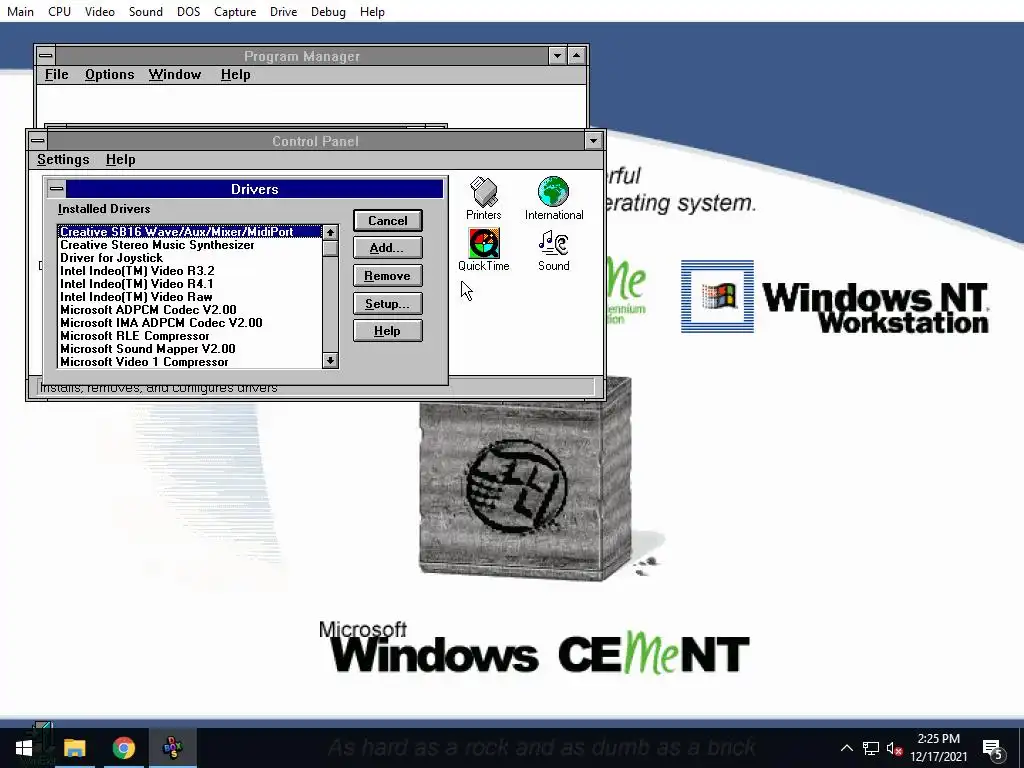Open the network icon in system tray

[871, 748]
